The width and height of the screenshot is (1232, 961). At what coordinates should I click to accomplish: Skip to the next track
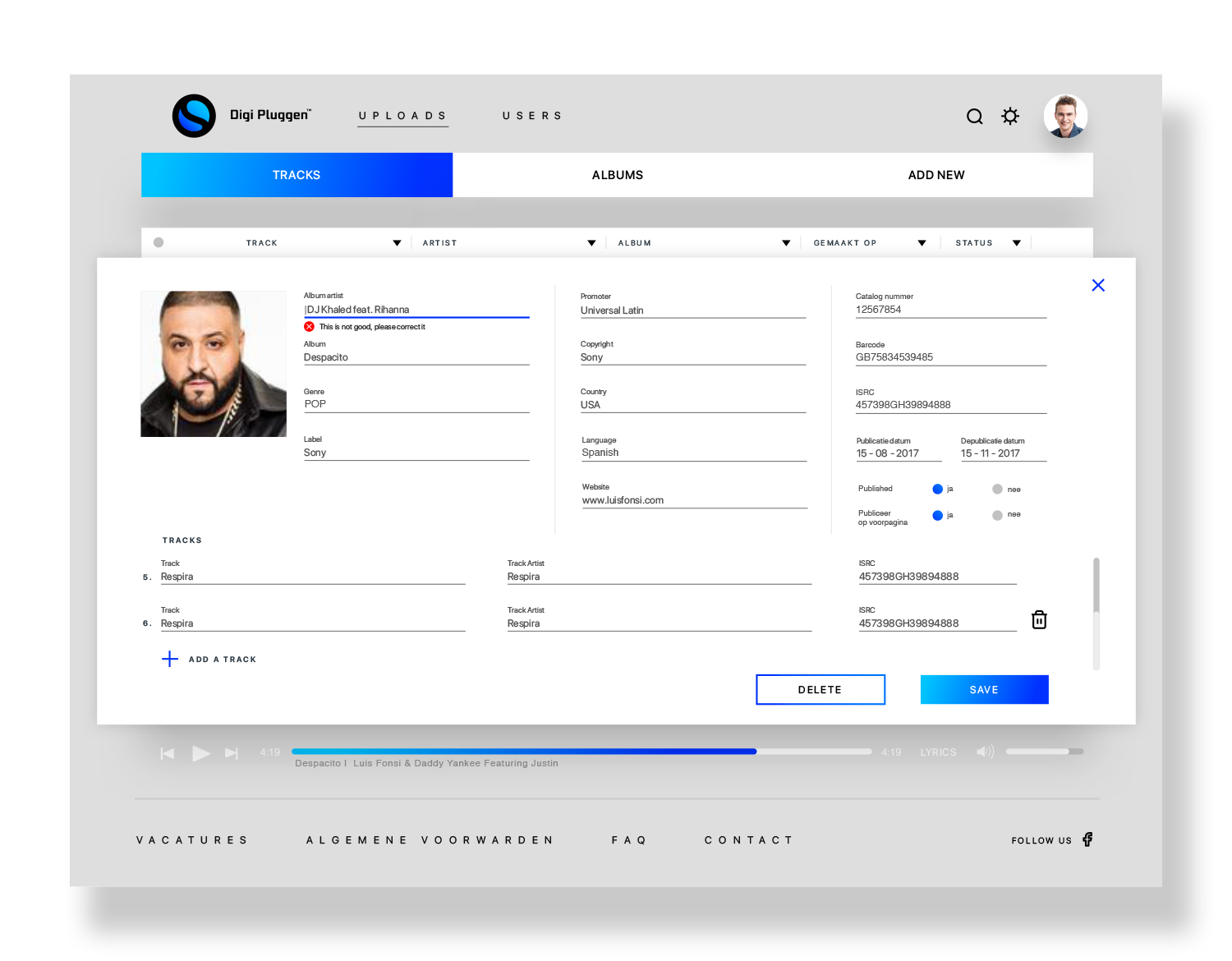[232, 753]
